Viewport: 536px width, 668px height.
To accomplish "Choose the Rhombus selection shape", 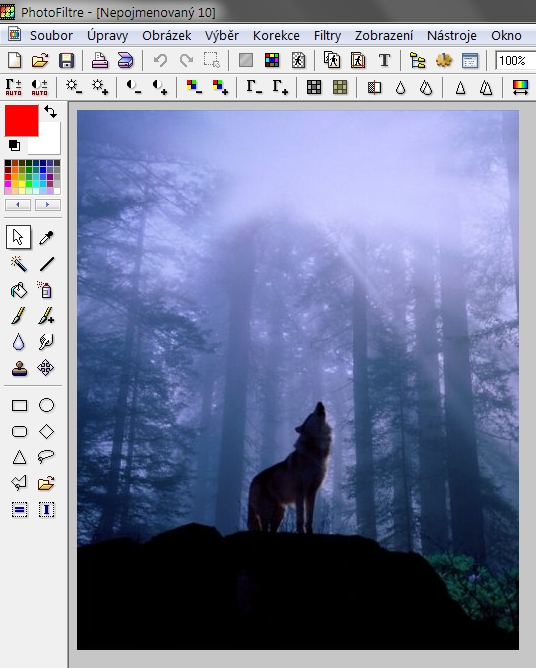I will point(46,432).
